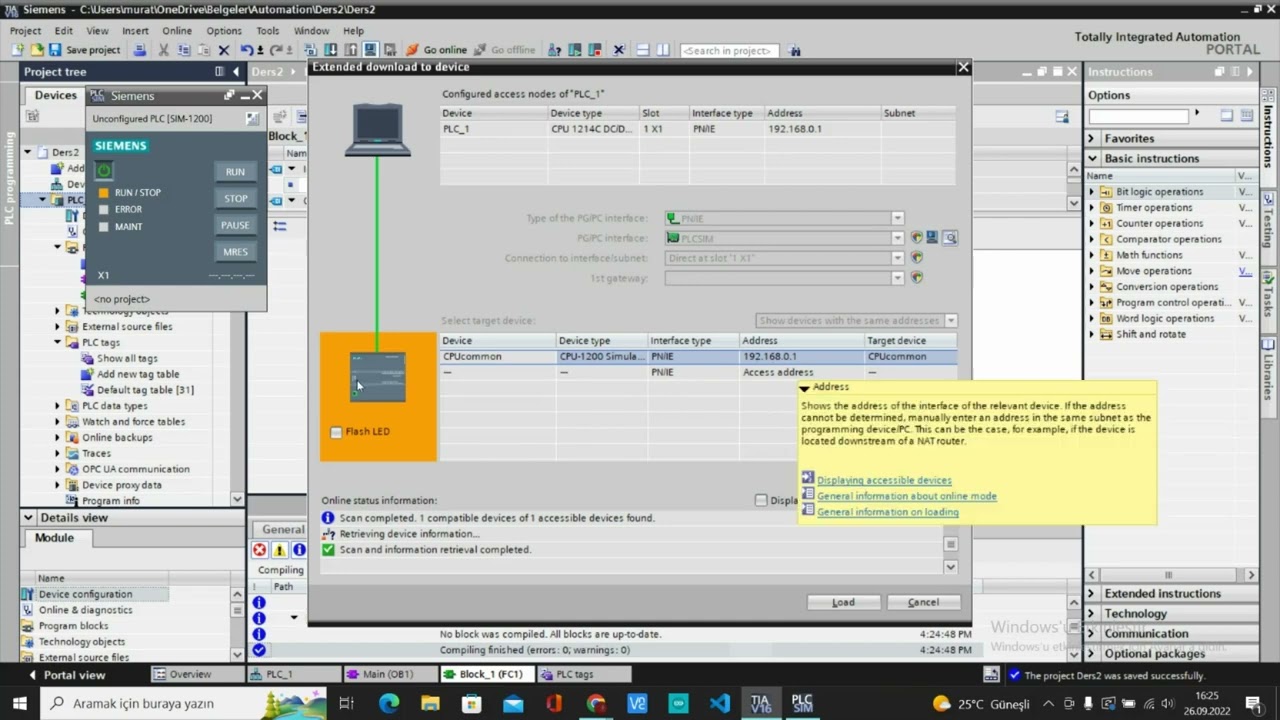Viewport: 1280px width, 720px height.
Task: Enable the Flash LED checkbox
Action: coord(336,432)
